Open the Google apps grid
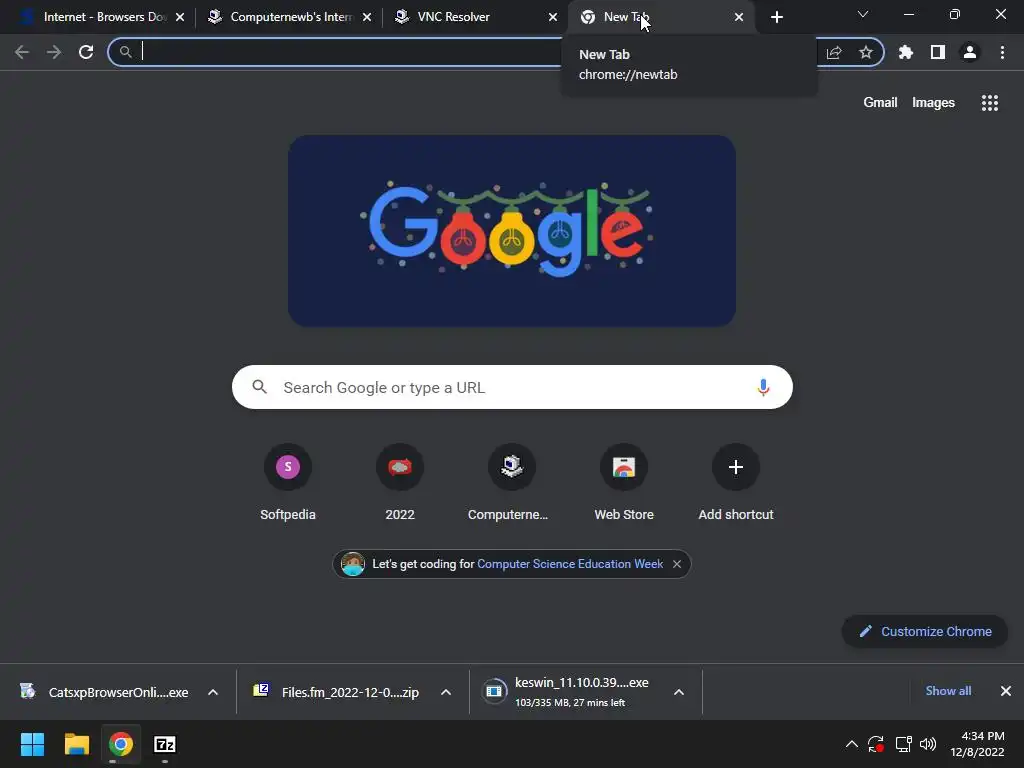Viewport: 1024px width, 768px height. point(990,103)
